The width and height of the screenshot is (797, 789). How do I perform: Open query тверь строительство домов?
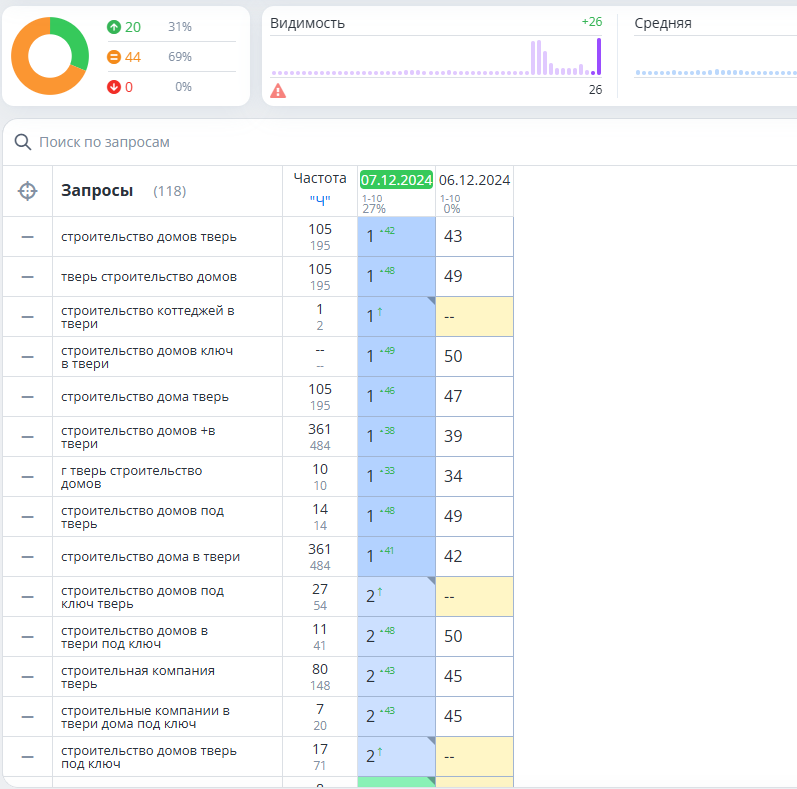pyautogui.click(x=149, y=277)
